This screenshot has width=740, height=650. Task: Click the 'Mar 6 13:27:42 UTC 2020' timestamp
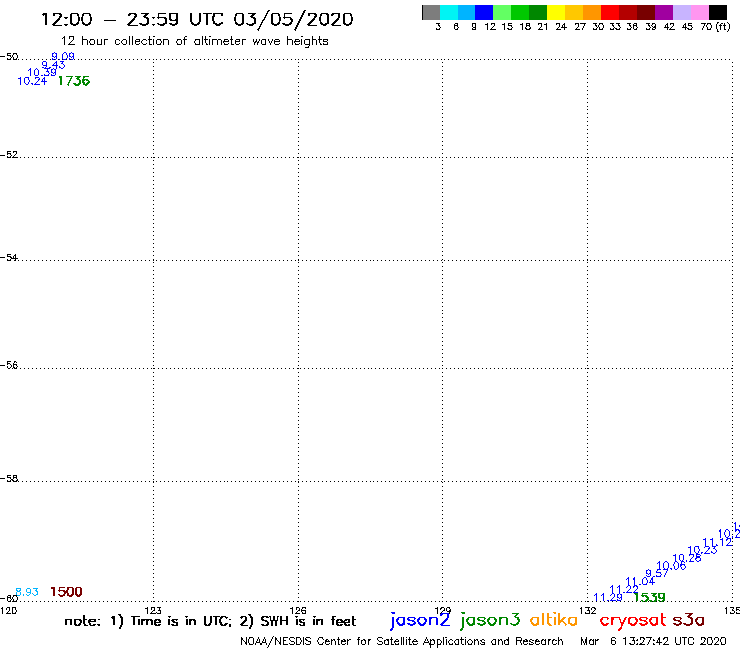pyautogui.click(x=653, y=642)
